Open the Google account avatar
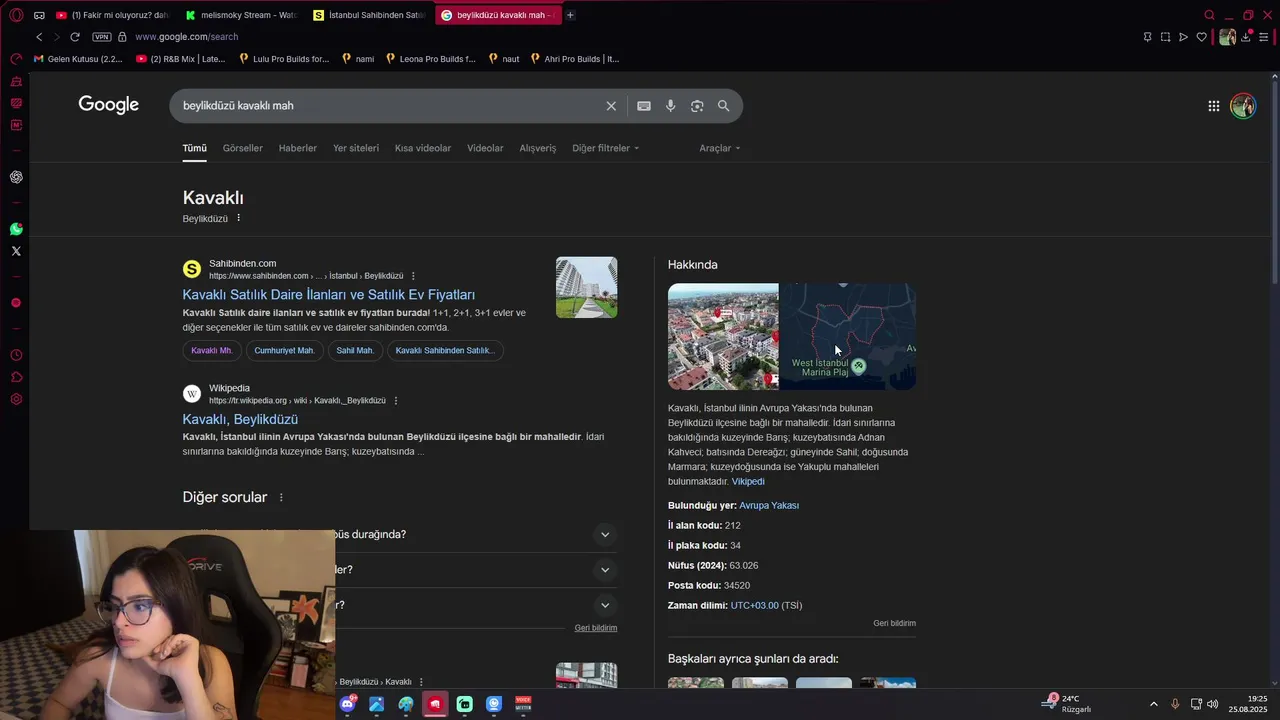The width and height of the screenshot is (1280, 720). coord(1243,106)
